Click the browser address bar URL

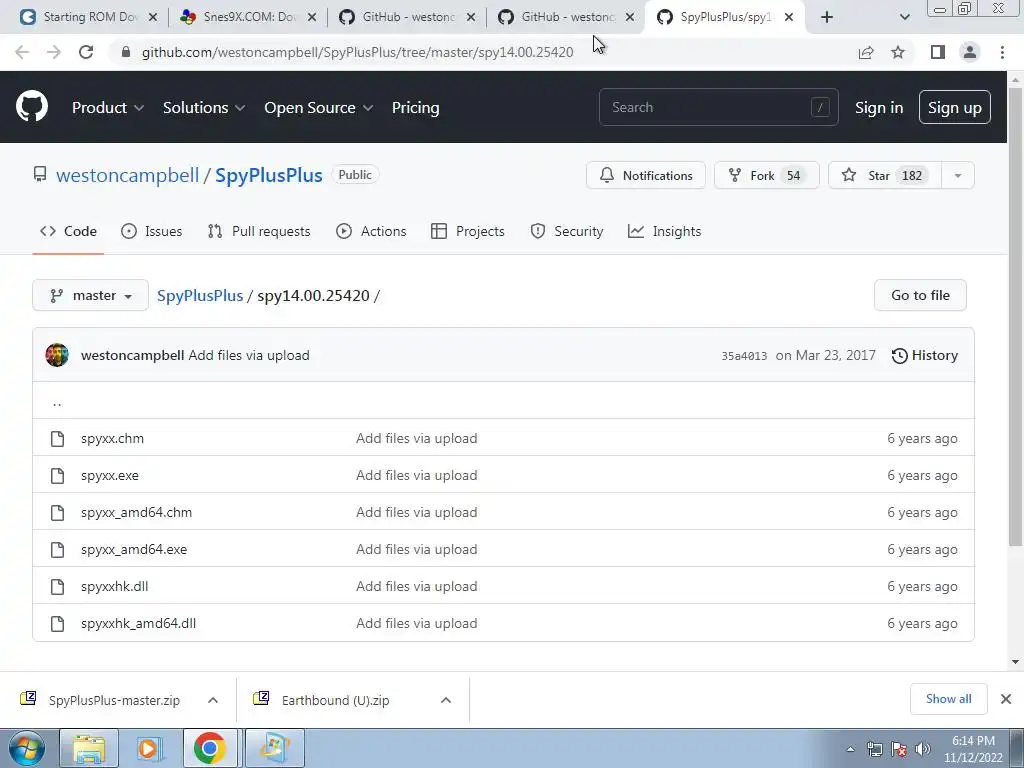[x=357, y=52]
